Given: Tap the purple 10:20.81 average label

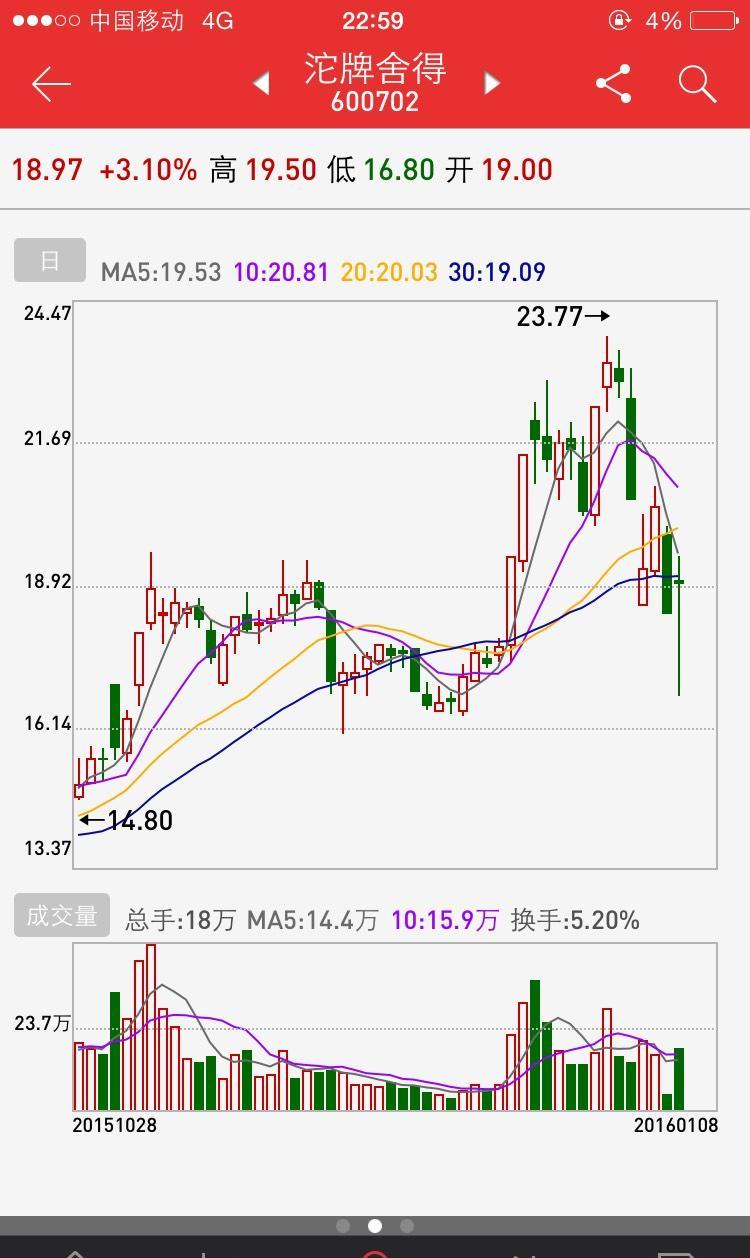Looking at the screenshot, I should click(281, 271).
